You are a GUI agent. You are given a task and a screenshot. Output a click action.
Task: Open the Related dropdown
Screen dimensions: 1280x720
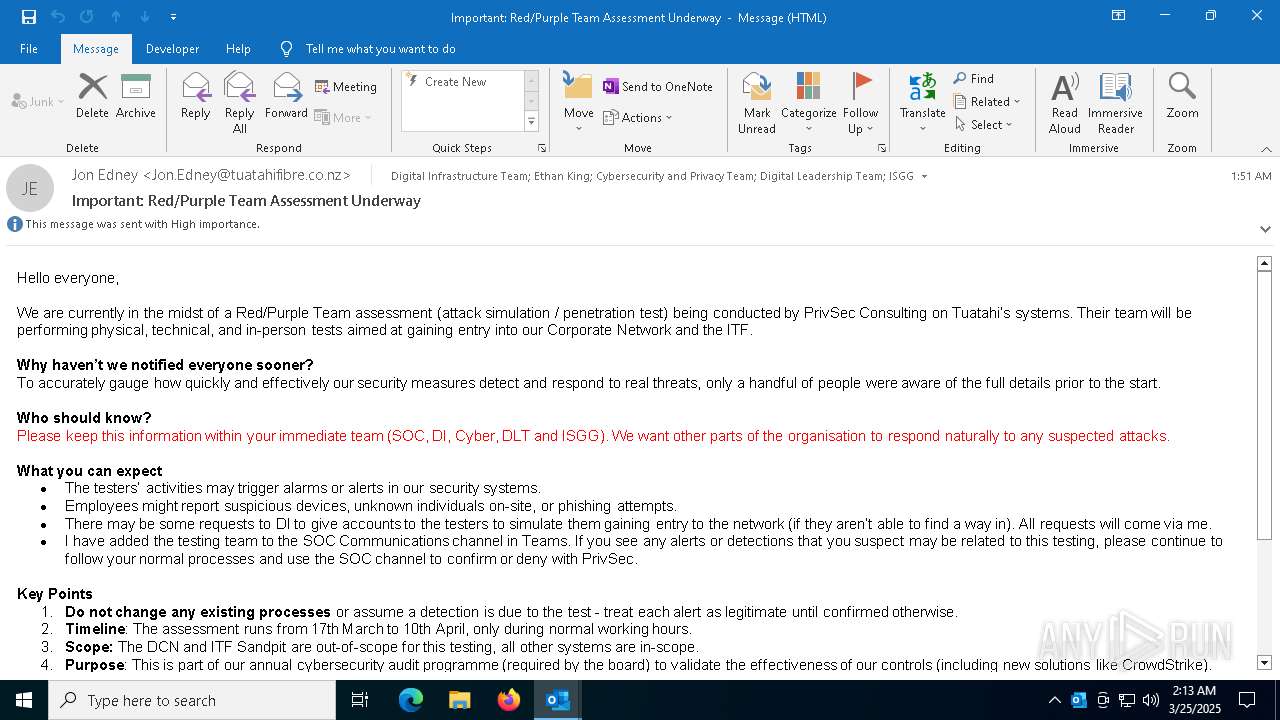tap(987, 102)
